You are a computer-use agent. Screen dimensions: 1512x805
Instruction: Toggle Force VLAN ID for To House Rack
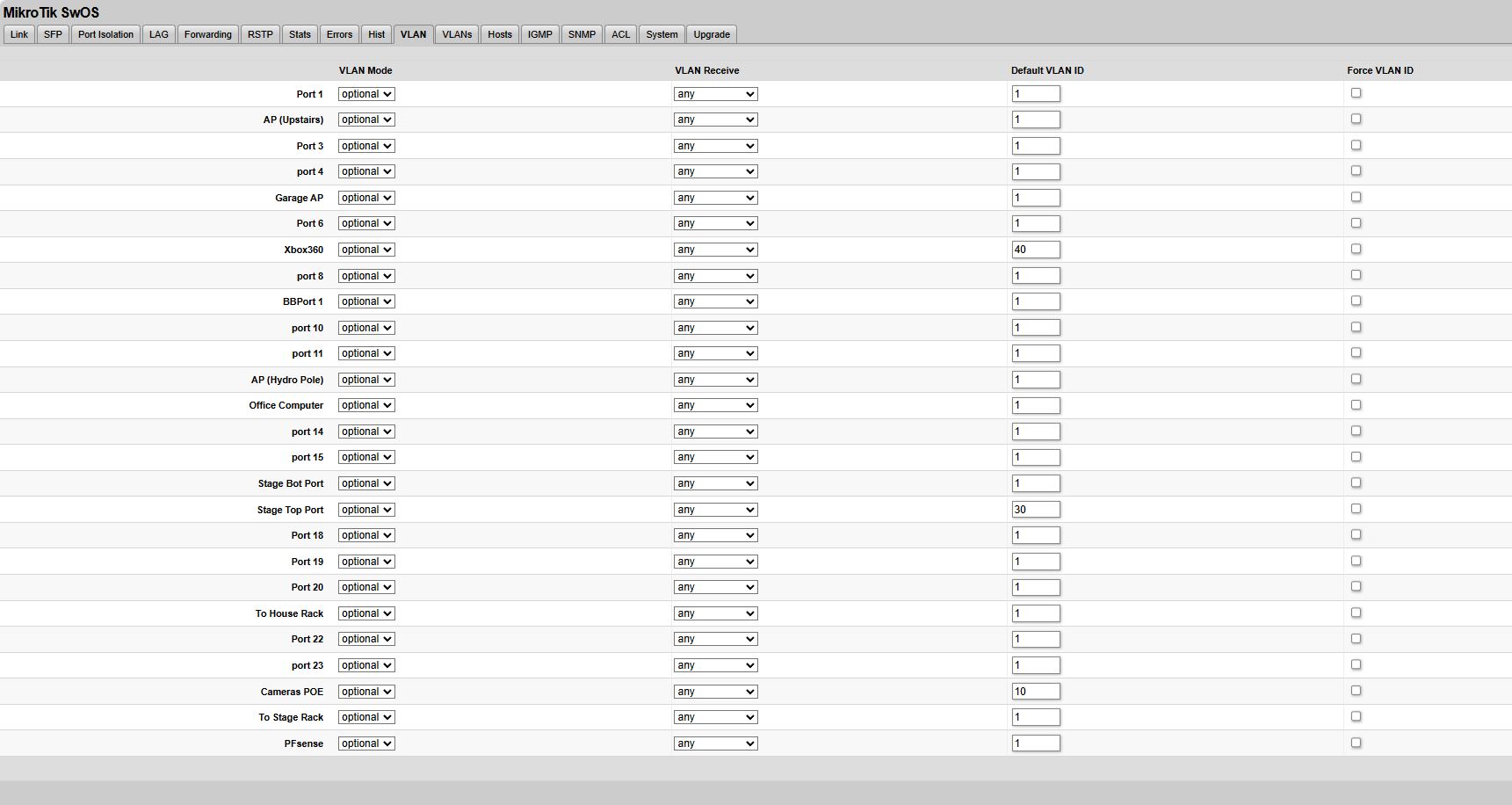click(x=1356, y=613)
